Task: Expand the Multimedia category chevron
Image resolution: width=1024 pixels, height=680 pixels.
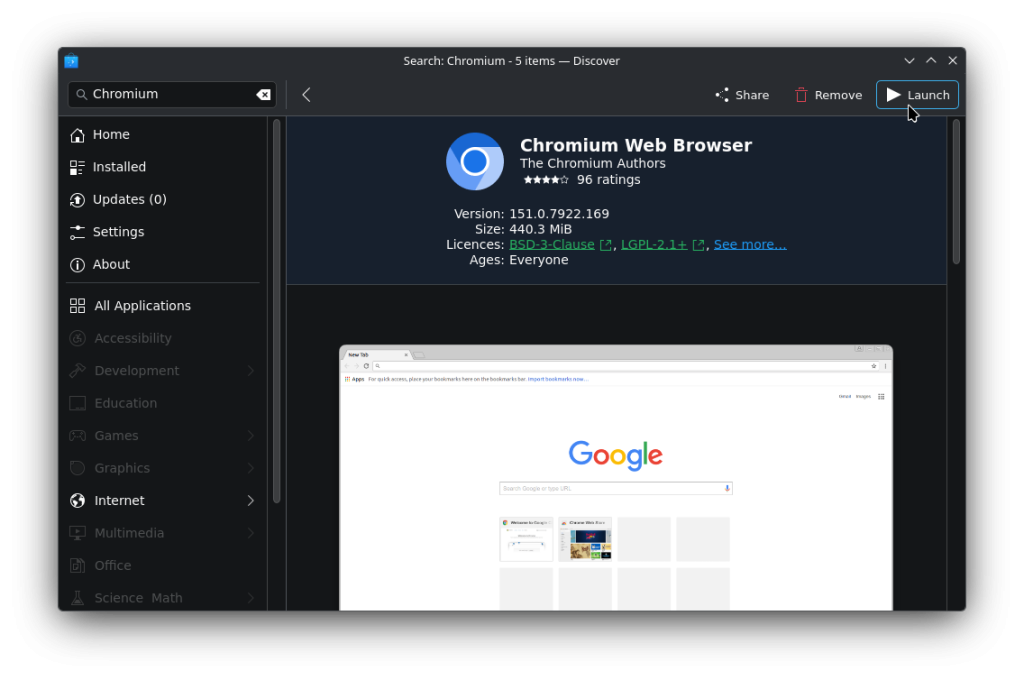Action: (x=251, y=533)
